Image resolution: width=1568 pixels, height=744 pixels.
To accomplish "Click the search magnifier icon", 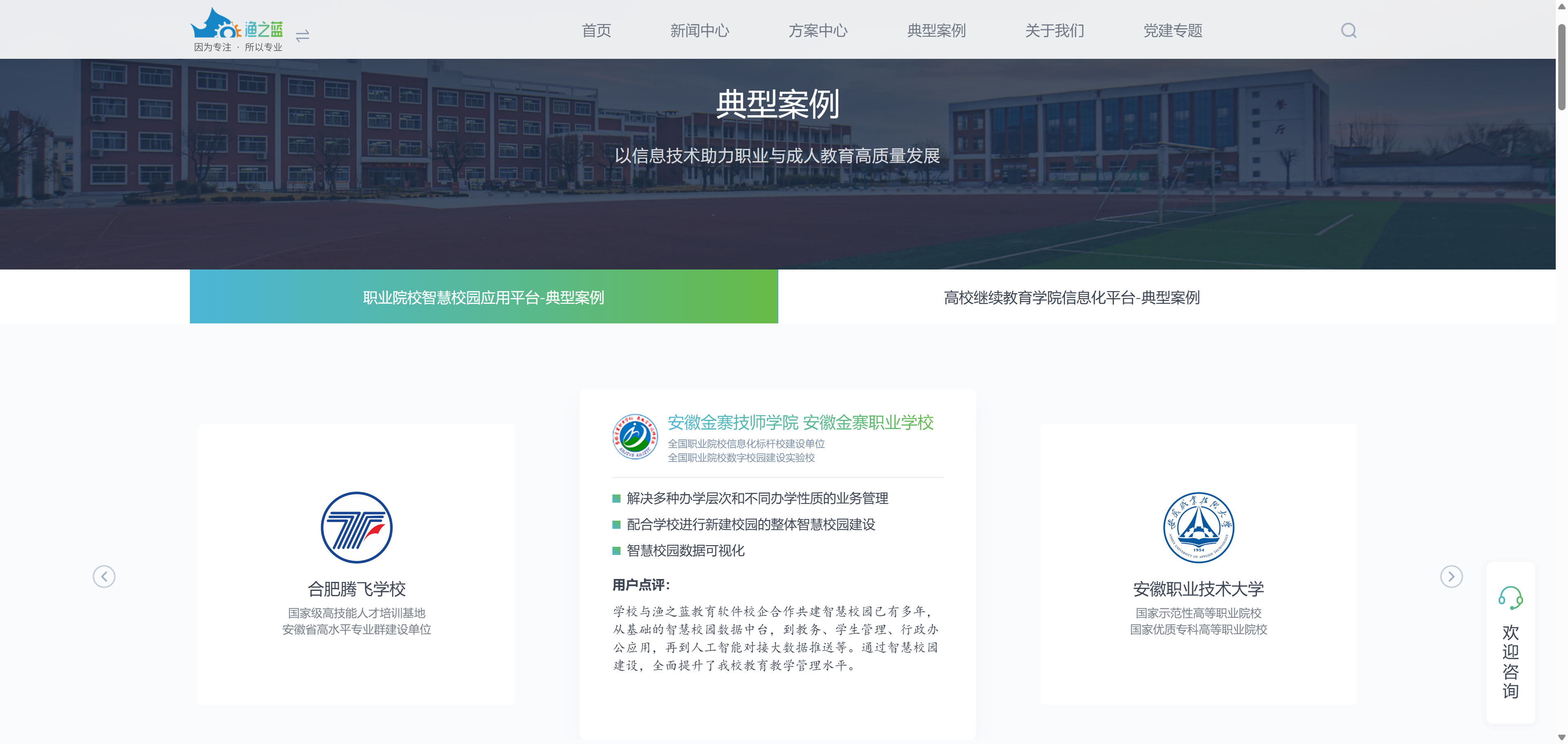I will pos(1348,31).
